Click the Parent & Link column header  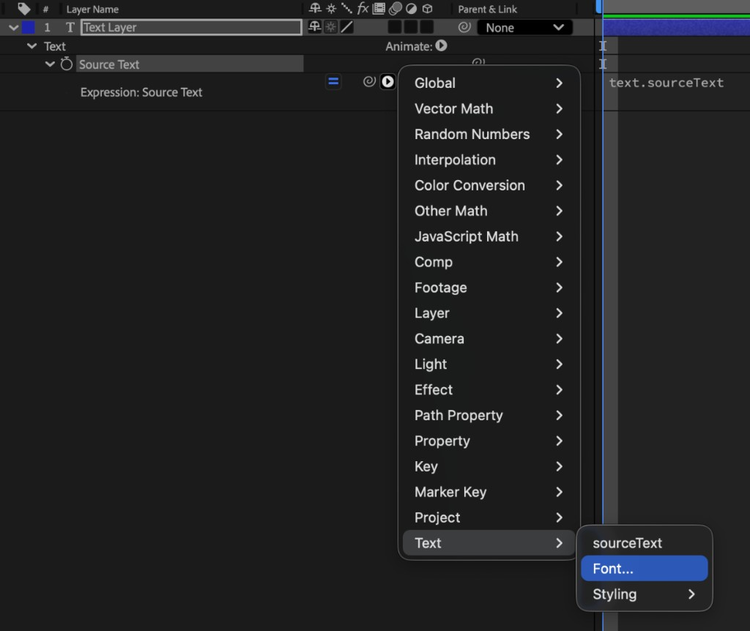[487, 9]
